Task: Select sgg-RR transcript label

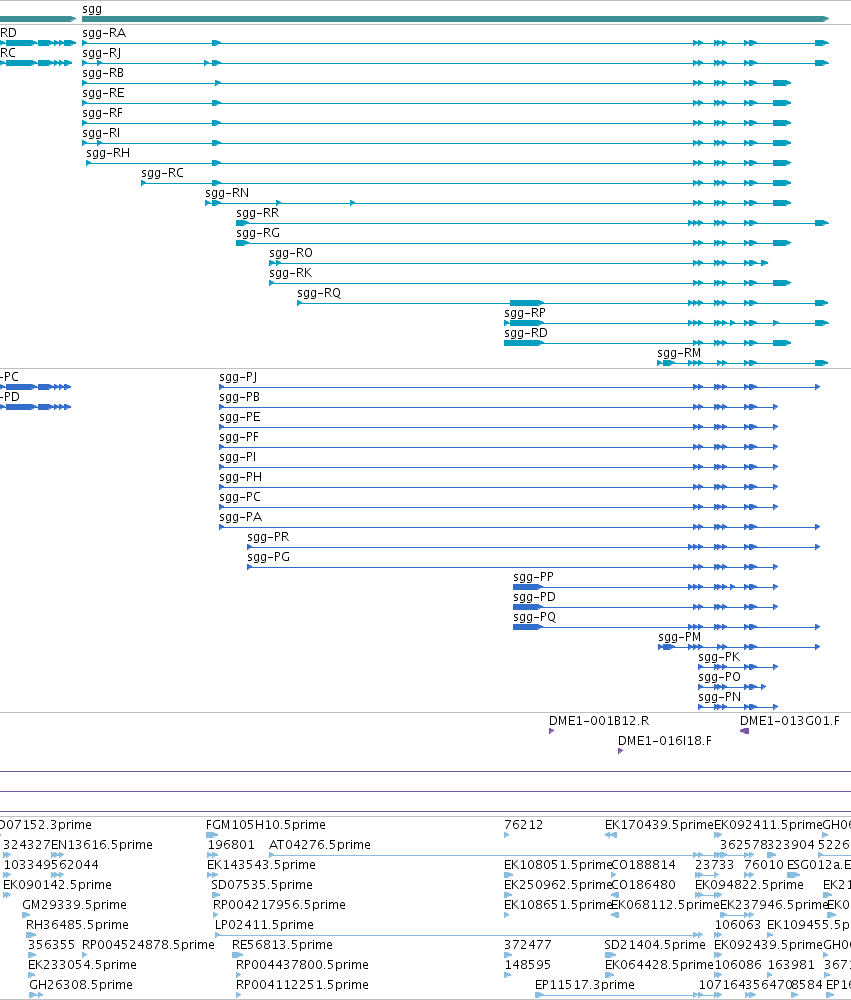Action: 258,213
